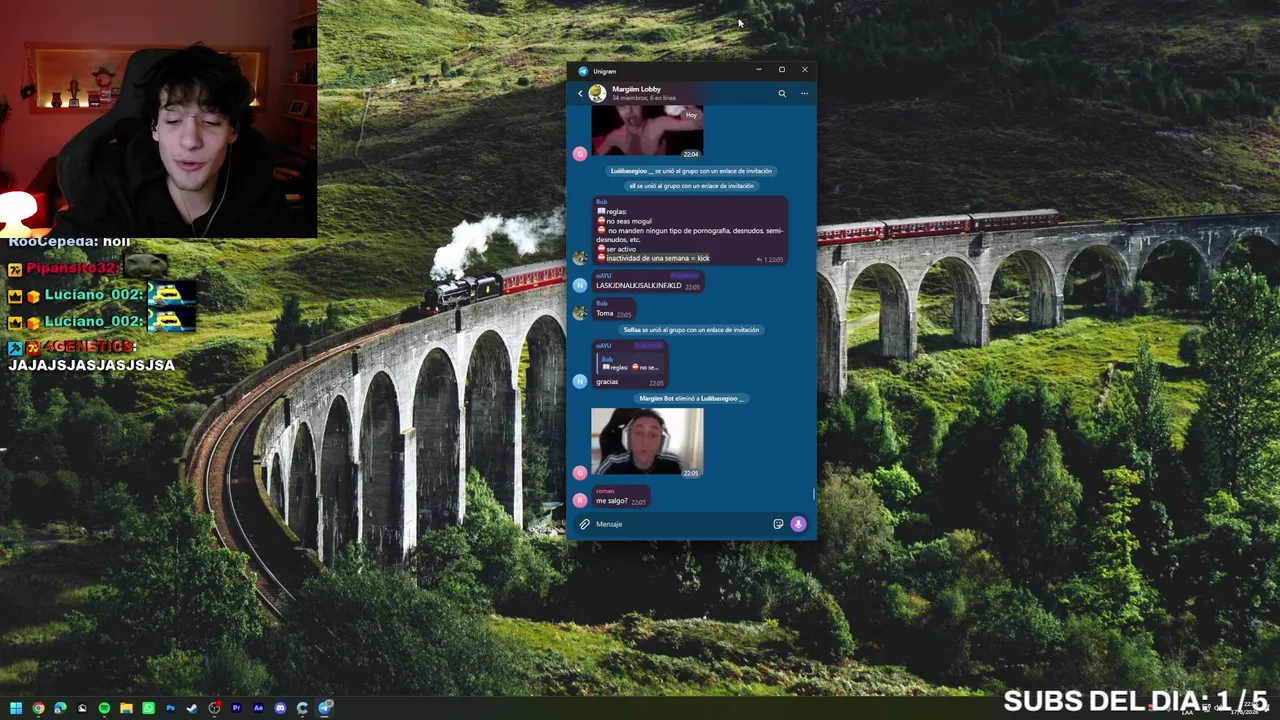Click the 'ser activo' rule line

618,249
